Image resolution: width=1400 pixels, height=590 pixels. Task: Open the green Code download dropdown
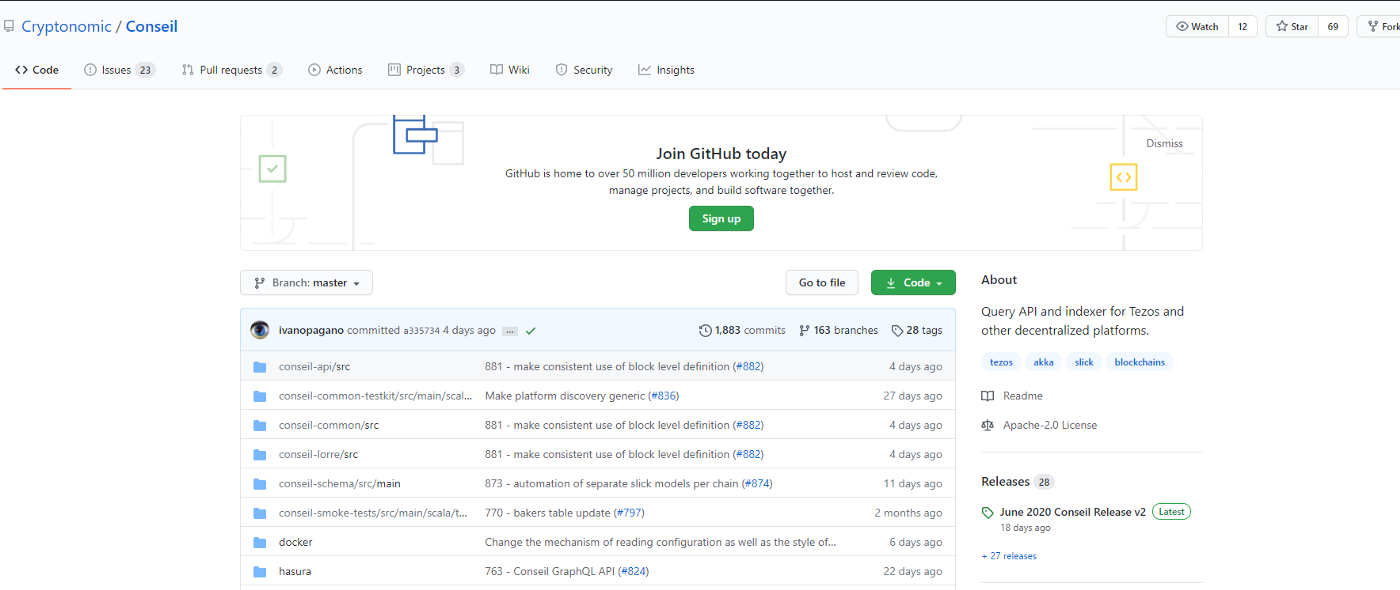click(x=913, y=283)
